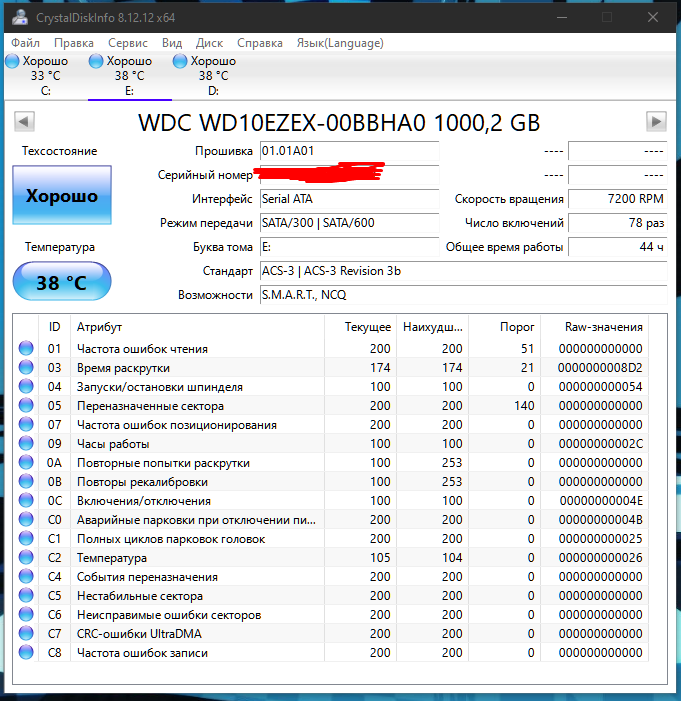
Task: Open the Язык(Language) menu
Action: click(x=340, y=43)
